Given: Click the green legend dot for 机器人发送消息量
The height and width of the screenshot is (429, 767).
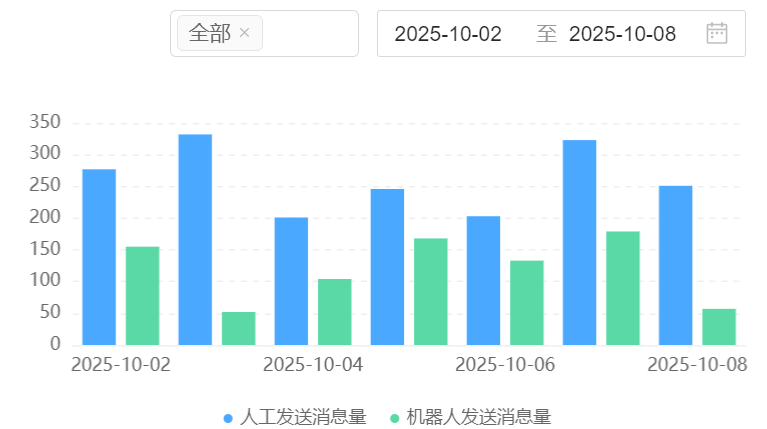Looking at the screenshot, I should point(394,417).
